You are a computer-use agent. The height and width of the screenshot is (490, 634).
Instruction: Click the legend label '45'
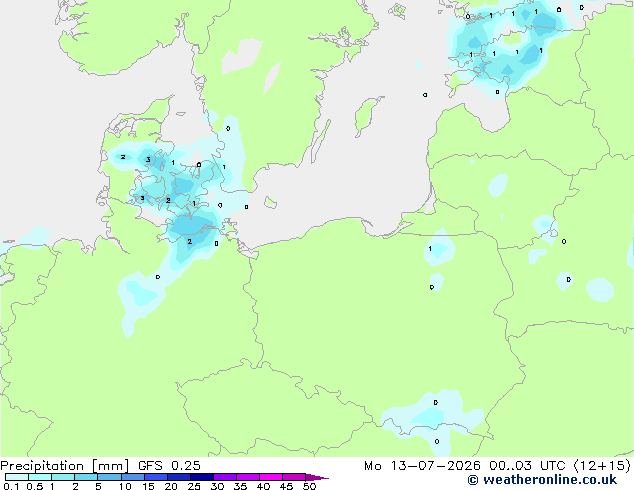pyautogui.click(x=286, y=486)
